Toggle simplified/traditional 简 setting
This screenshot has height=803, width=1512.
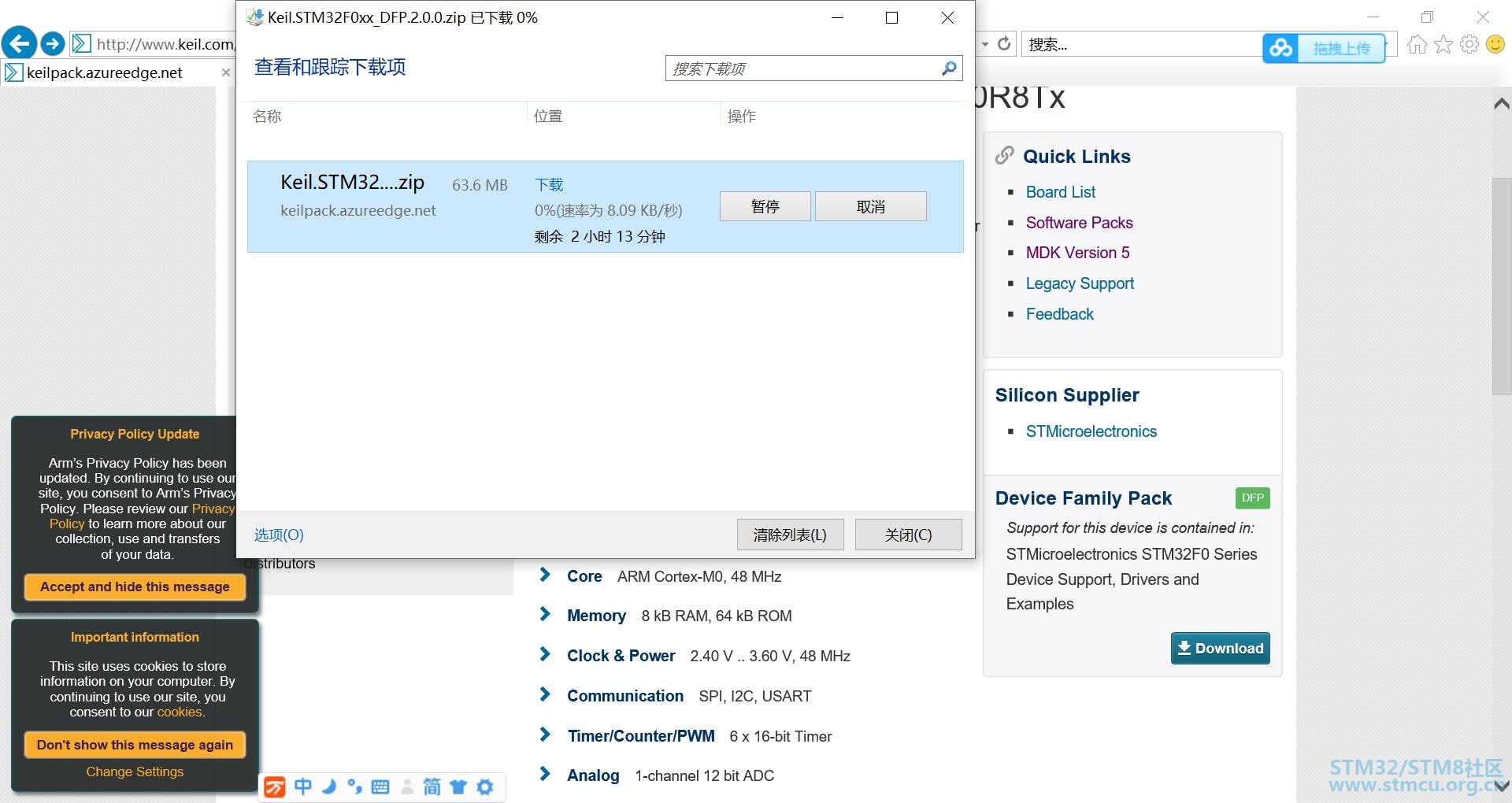tap(432, 786)
